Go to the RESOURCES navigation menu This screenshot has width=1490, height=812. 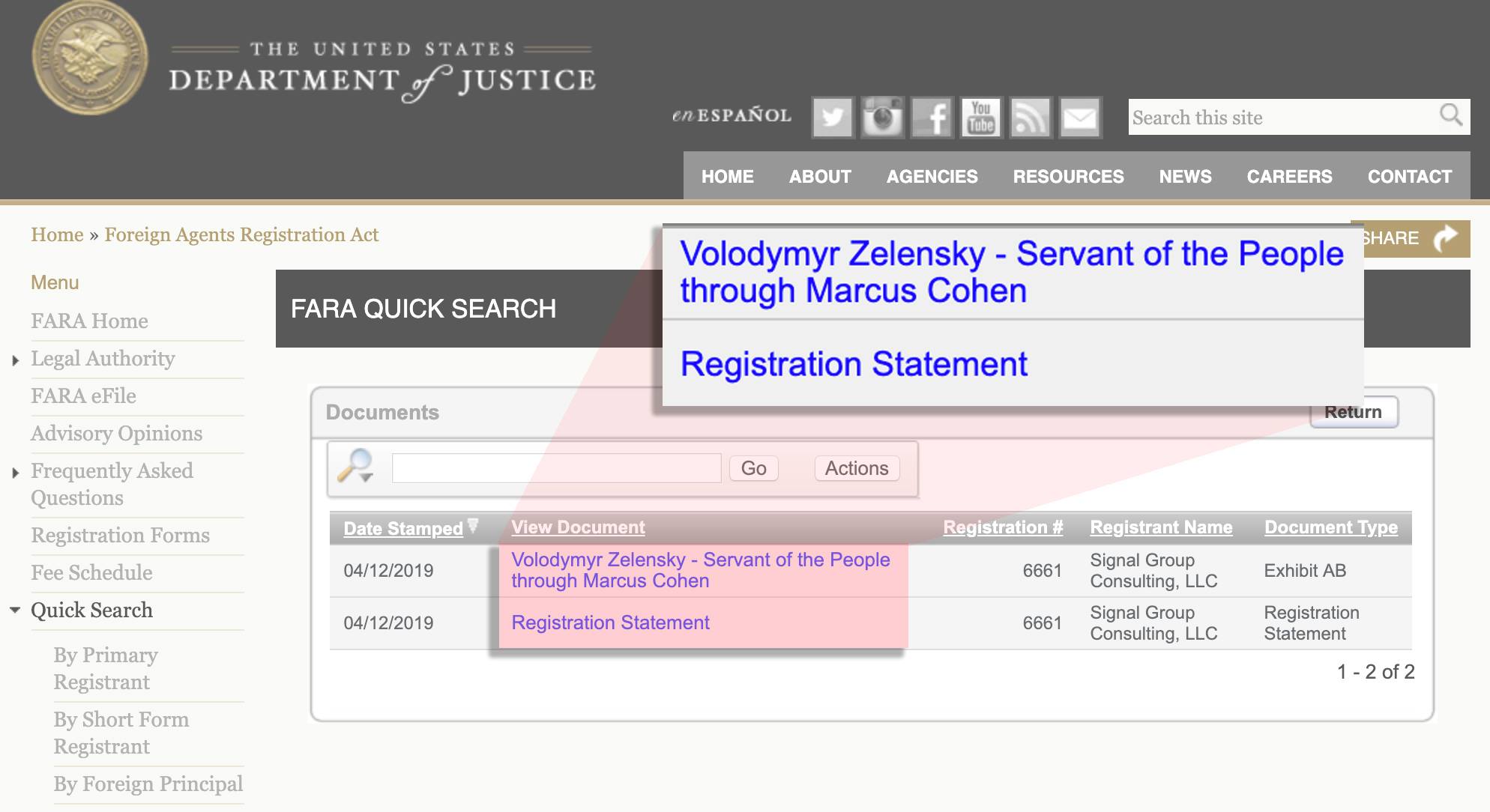(x=1068, y=177)
